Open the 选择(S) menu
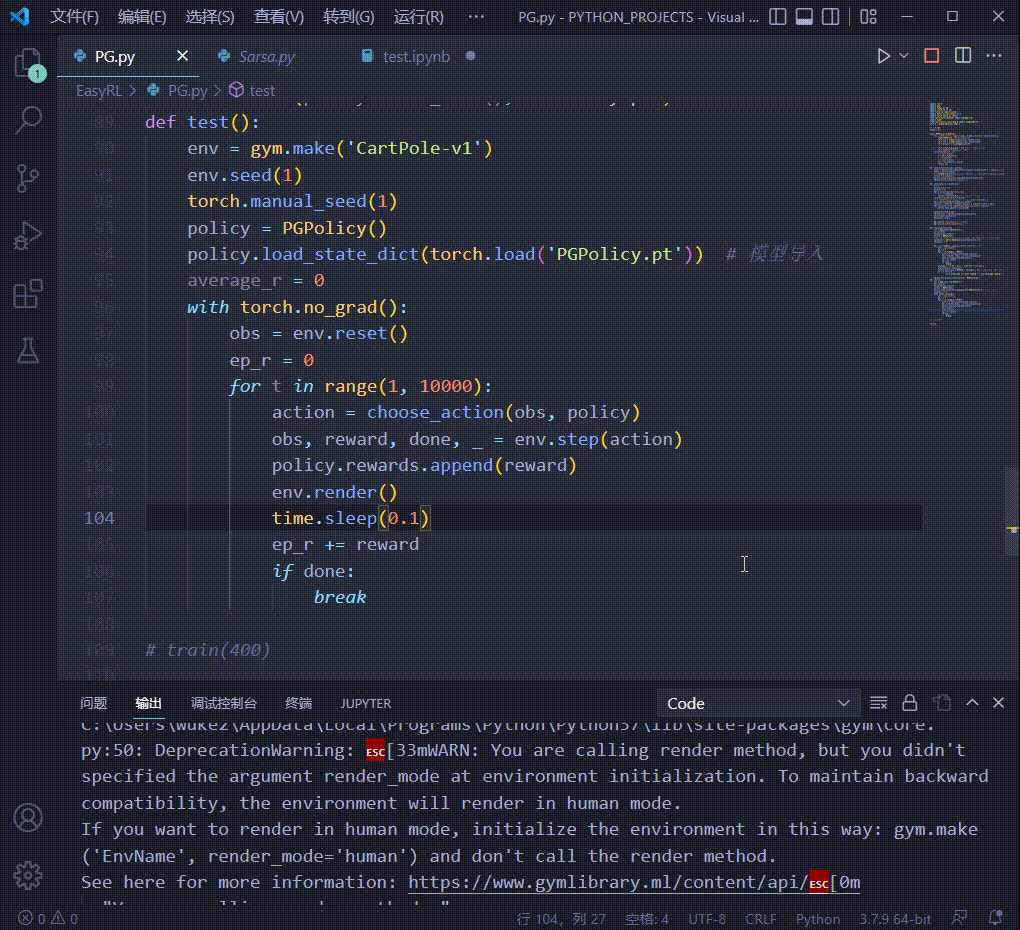This screenshot has height=930, width=1020. click(209, 17)
